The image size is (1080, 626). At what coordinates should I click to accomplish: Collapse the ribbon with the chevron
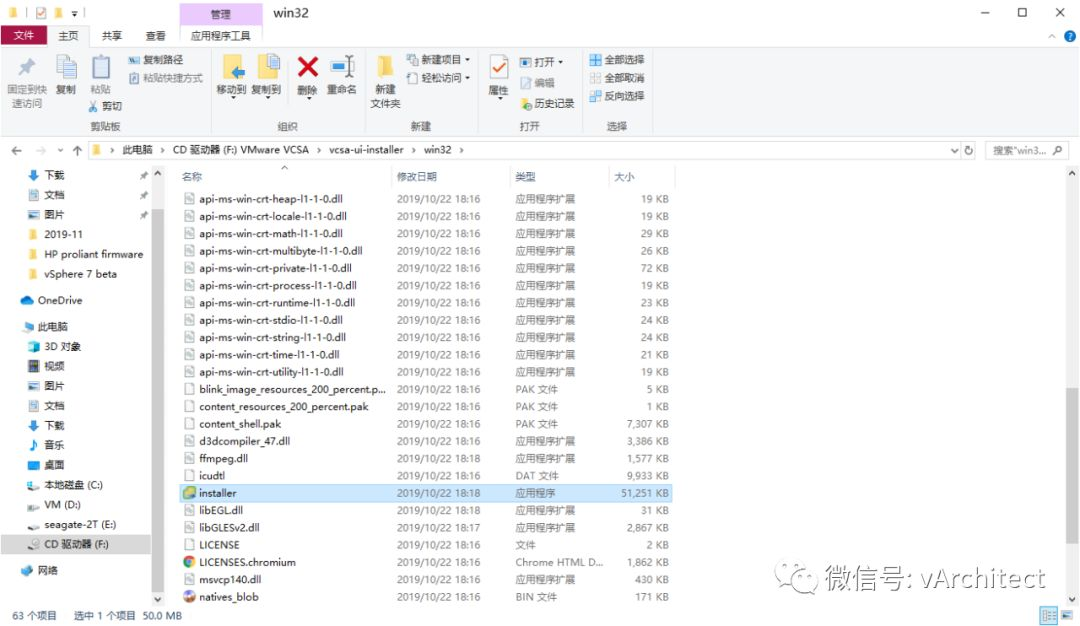point(1052,36)
